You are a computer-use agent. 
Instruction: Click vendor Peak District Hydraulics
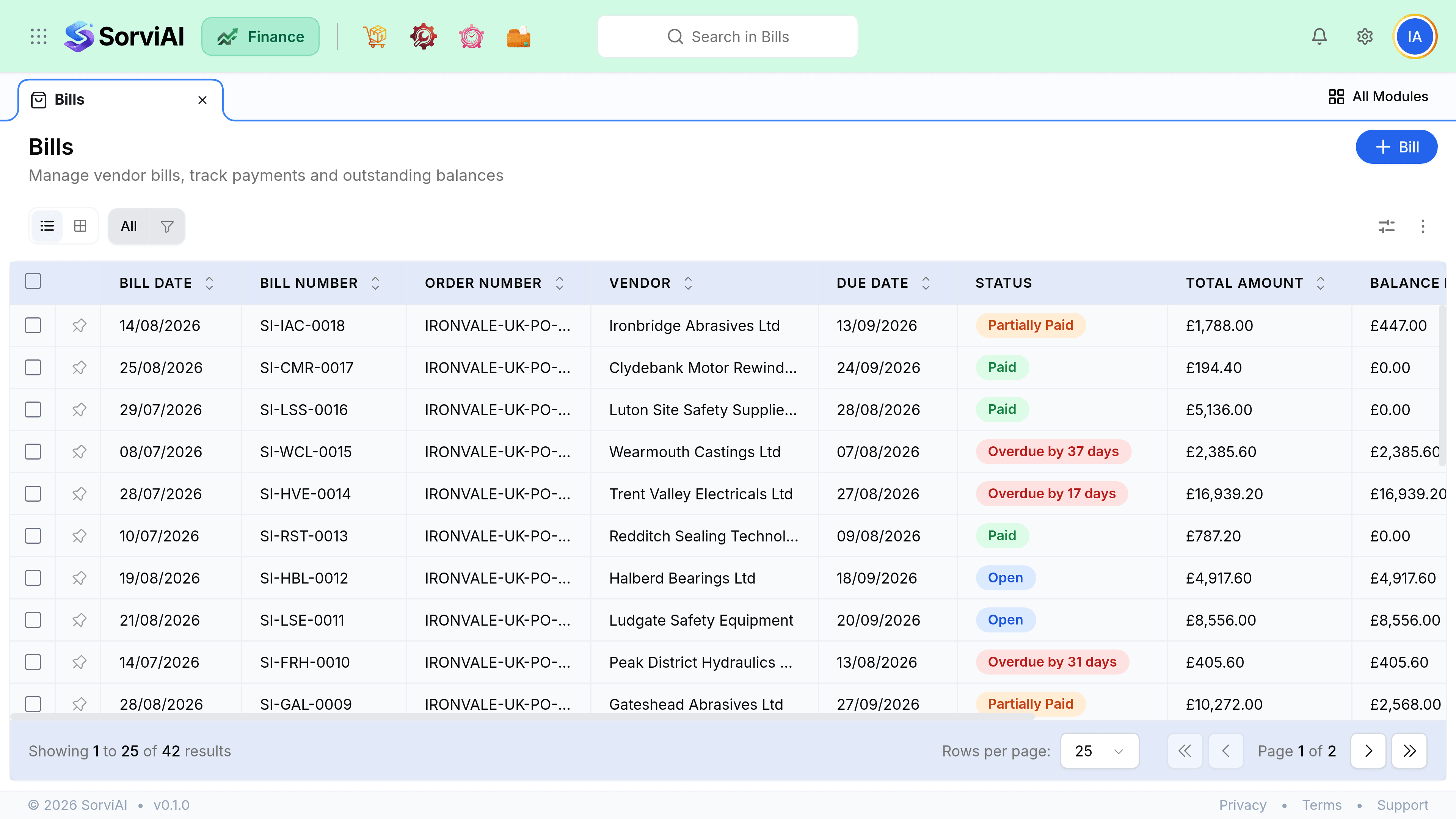pos(700,662)
